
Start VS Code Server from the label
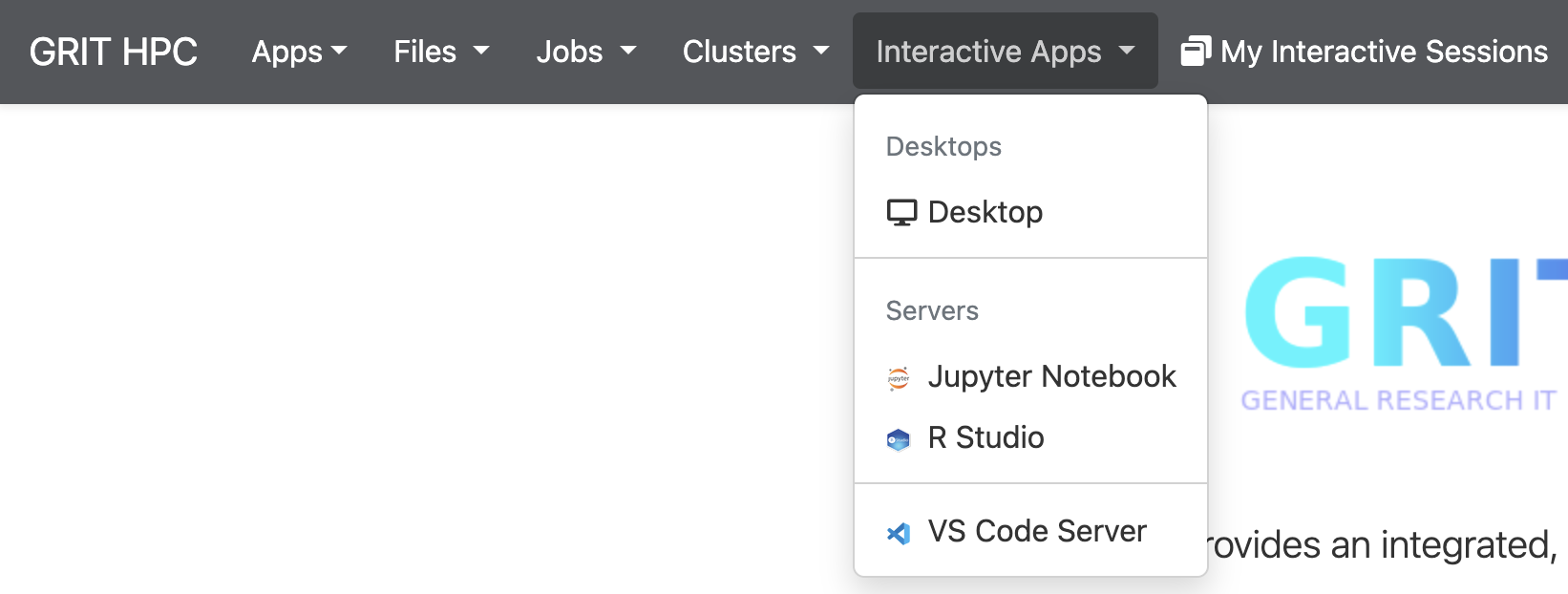pyautogui.click(x=1037, y=531)
